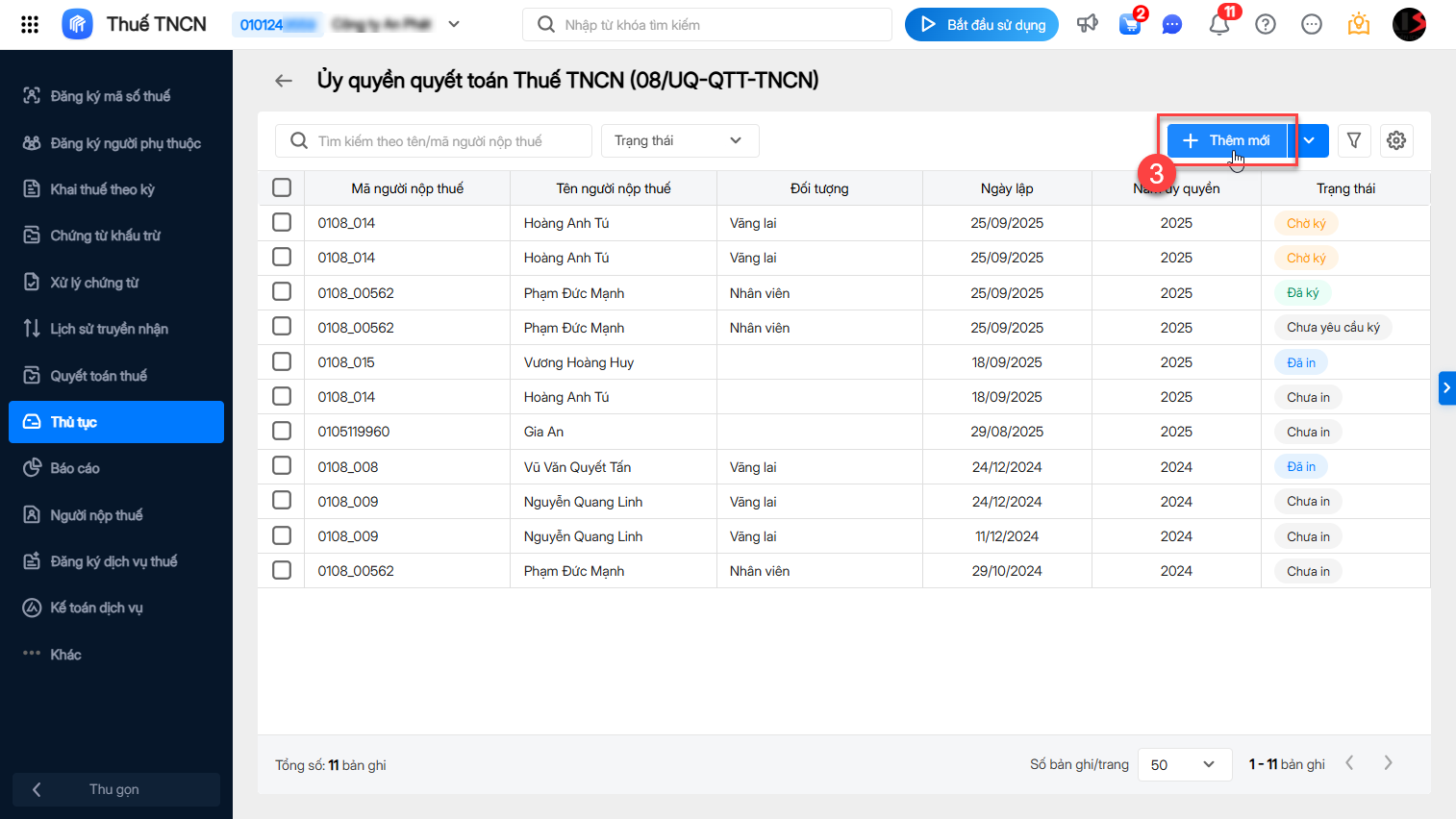Open the table filter funnel icon
The height and width of the screenshot is (819, 1456).
coord(1354,140)
